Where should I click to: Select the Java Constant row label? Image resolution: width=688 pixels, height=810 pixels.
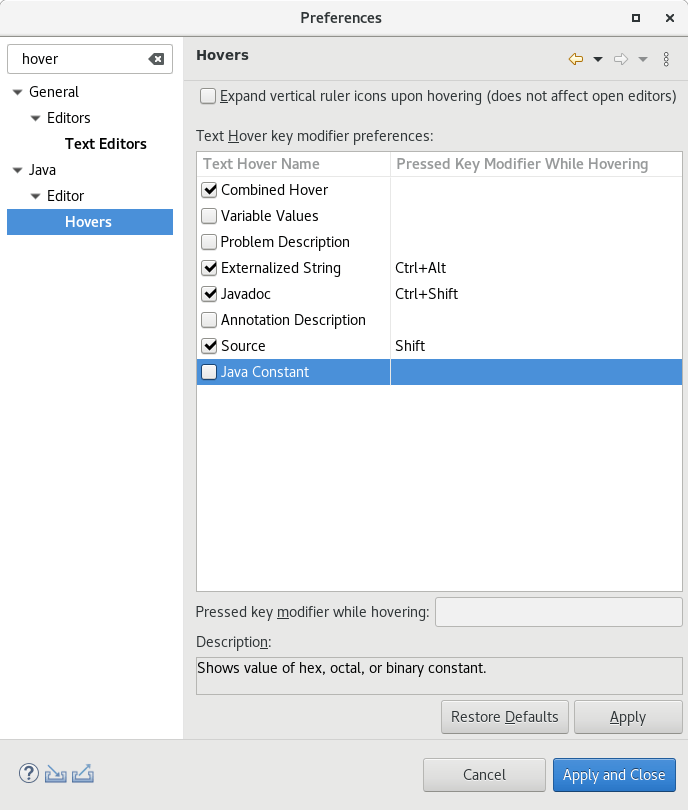(x=265, y=372)
